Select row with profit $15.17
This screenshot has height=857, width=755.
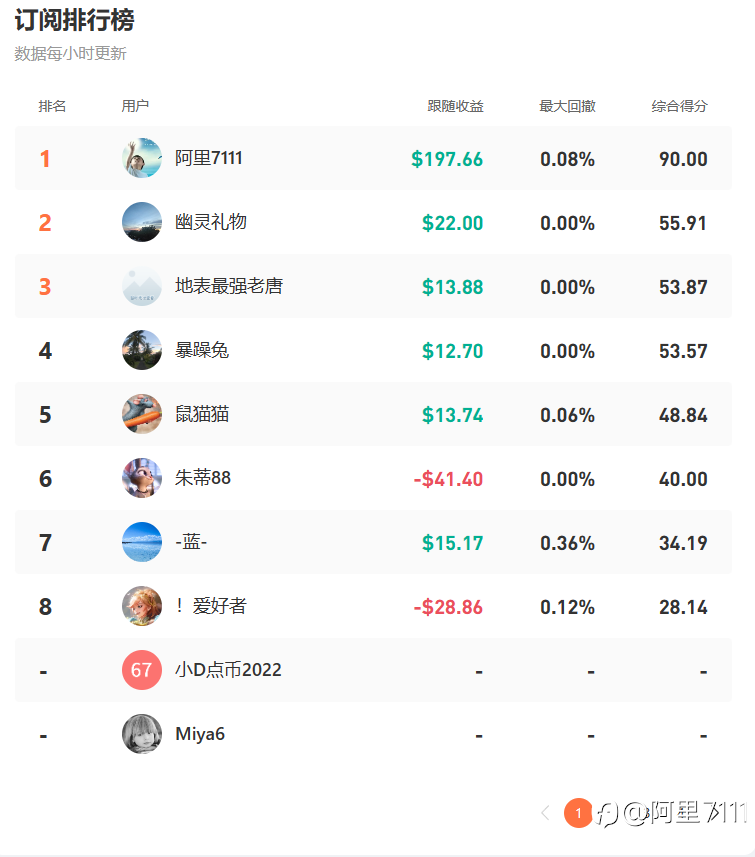(373, 542)
